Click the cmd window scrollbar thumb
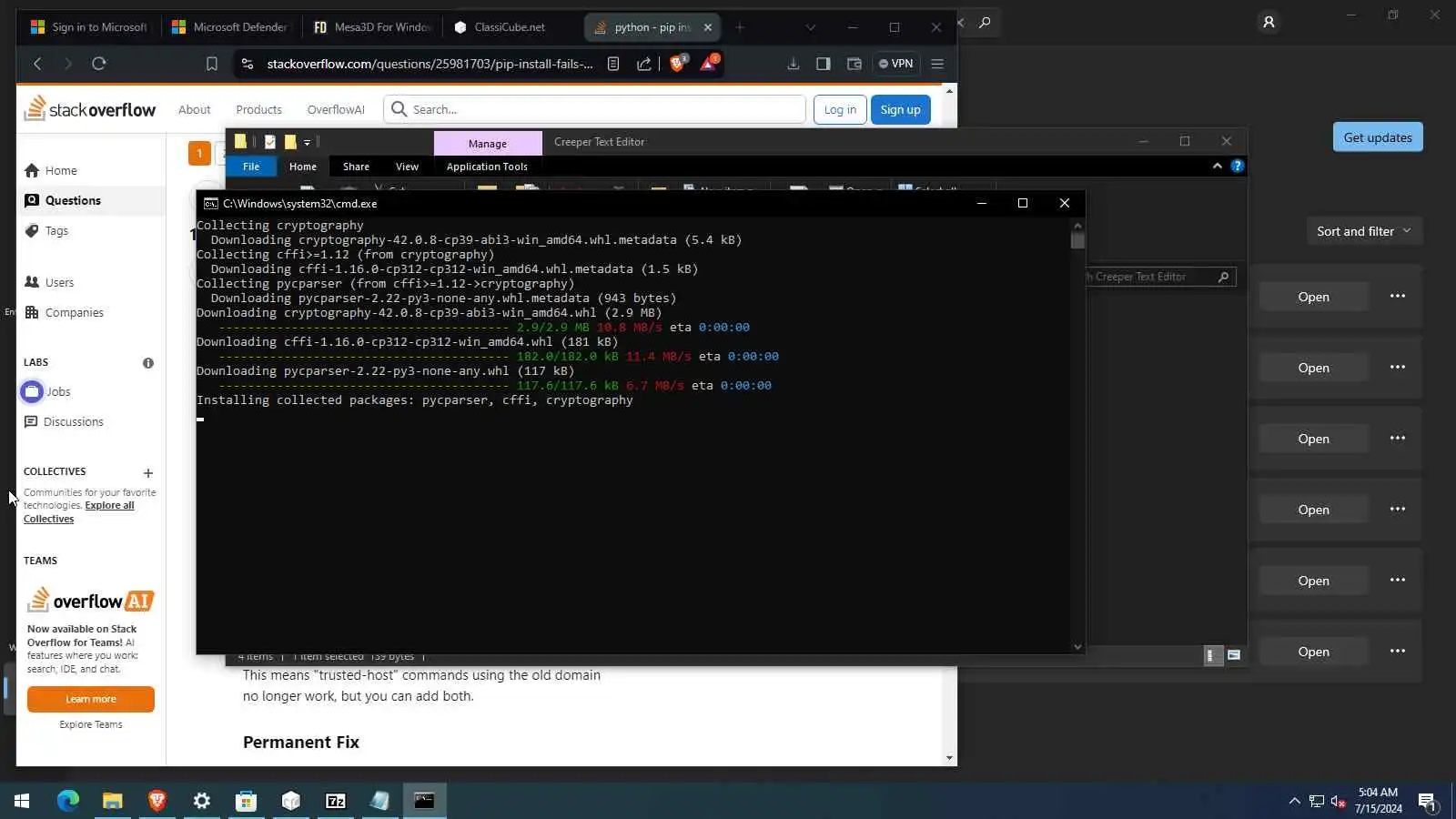This screenshot has height=819, width=1456. [x=1077, y=240]
